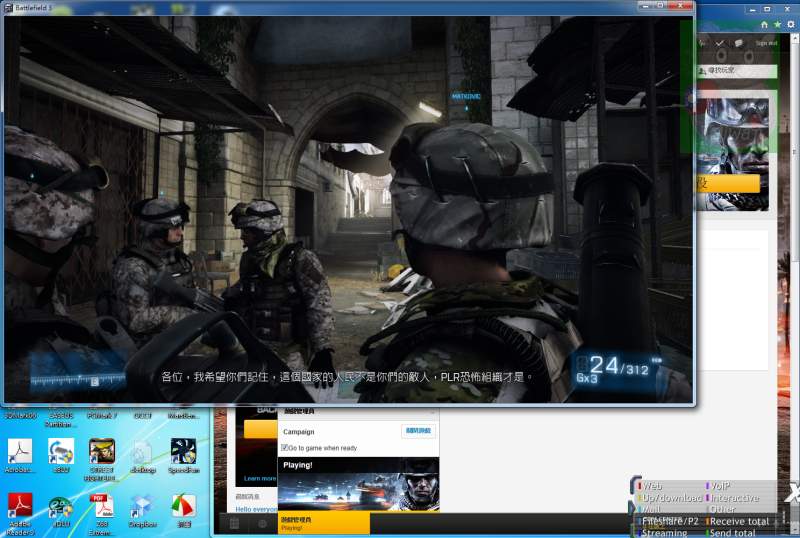Viewport: 800px width, 538px height.
Task: Click the 24/312 ammo counter in game
Action: pos(619,366)
